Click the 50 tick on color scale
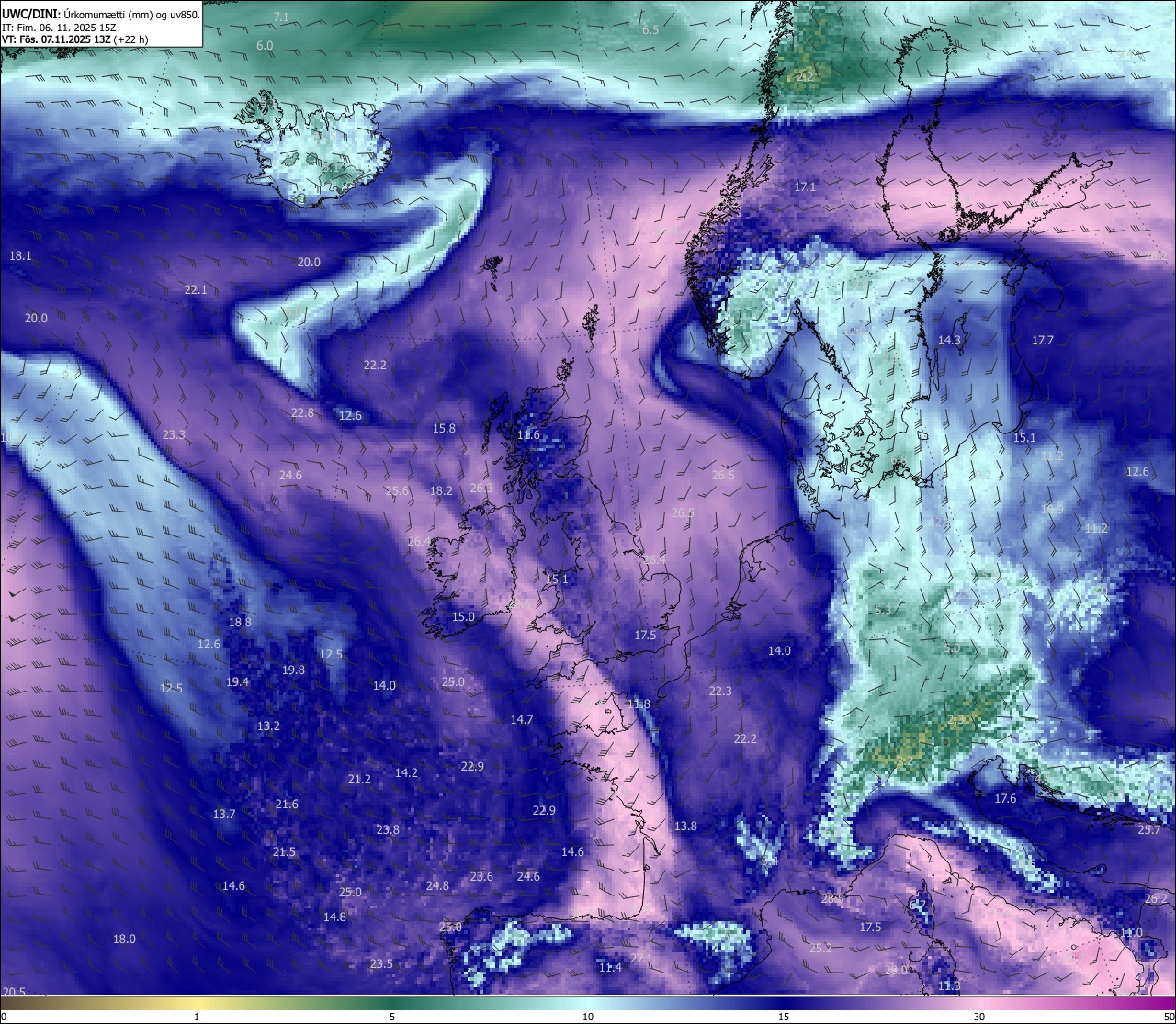The image size is (1176, 1024). 1169,1017
